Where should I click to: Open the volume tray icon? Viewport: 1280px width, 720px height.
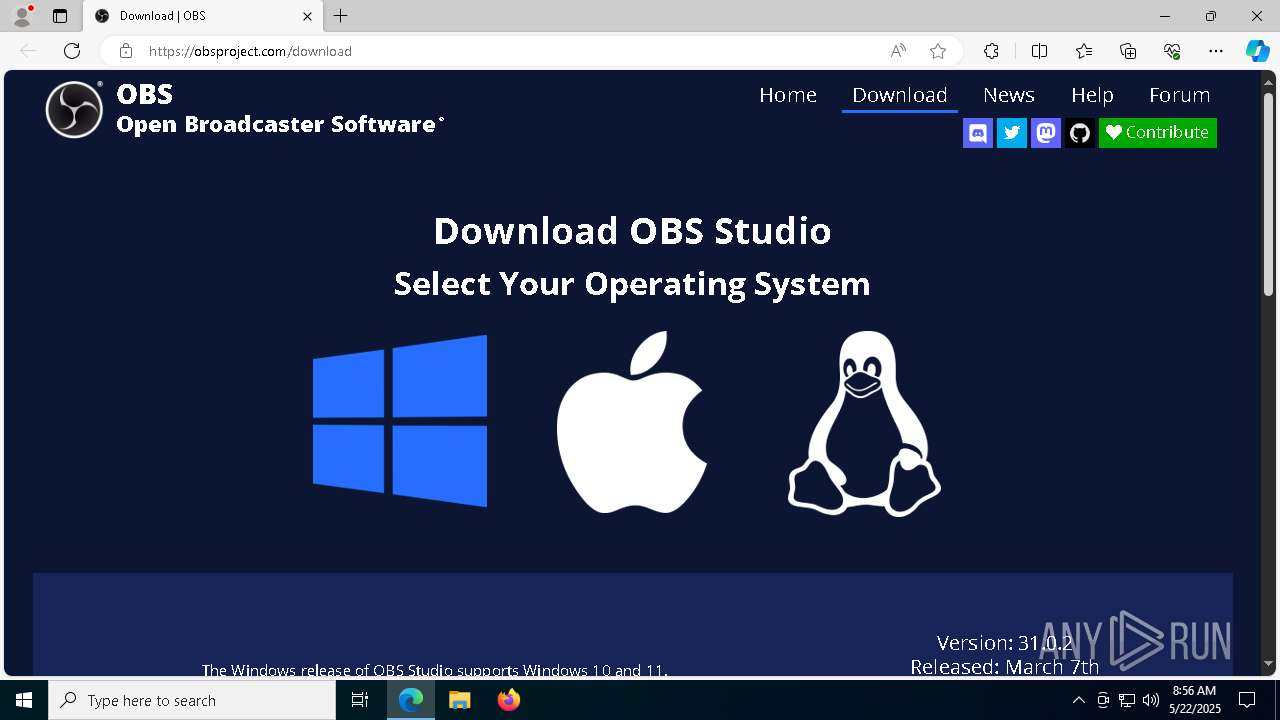(1151, 700)
